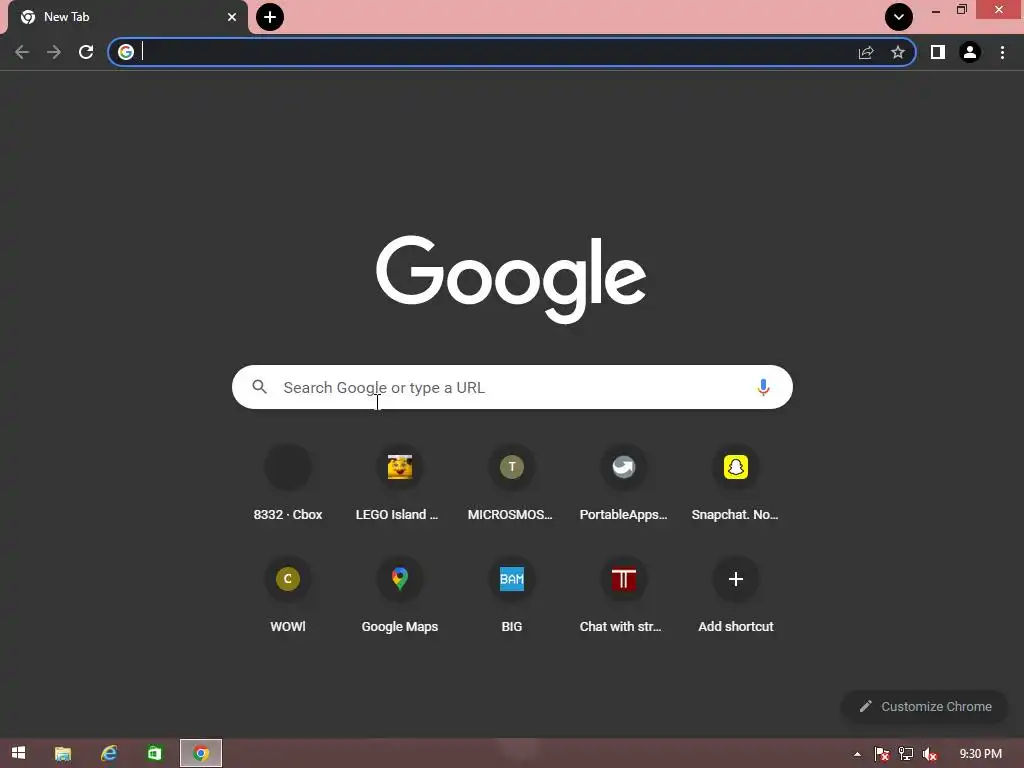Open the Store app on taskbar
Viewport: 1024px width, 768px height.
click(155, 753)
